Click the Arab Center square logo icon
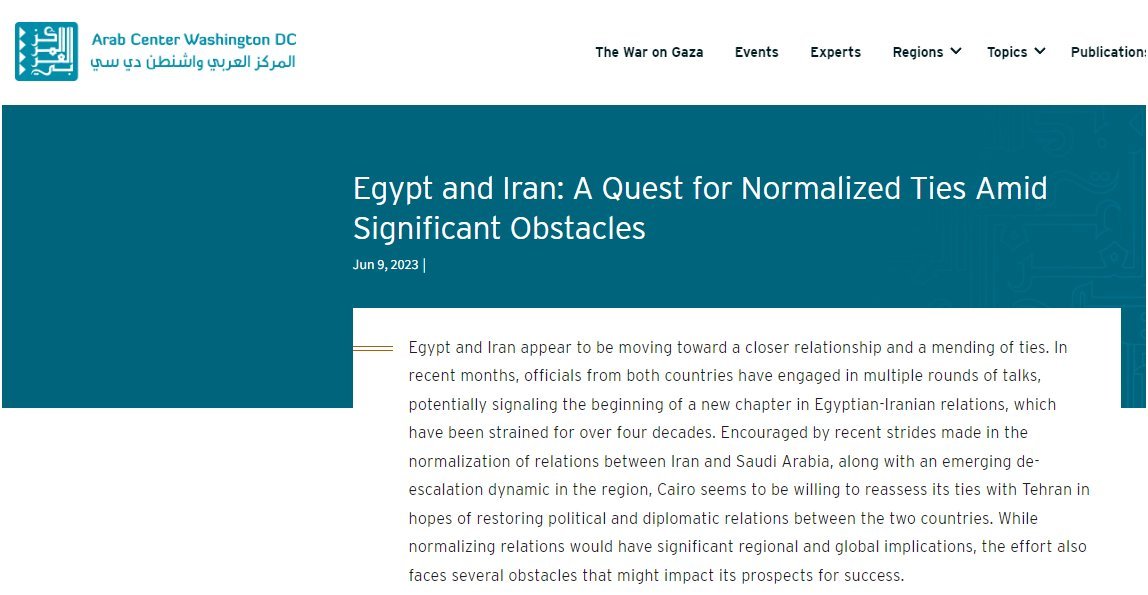1148x595 pixels. pos(46,51)
